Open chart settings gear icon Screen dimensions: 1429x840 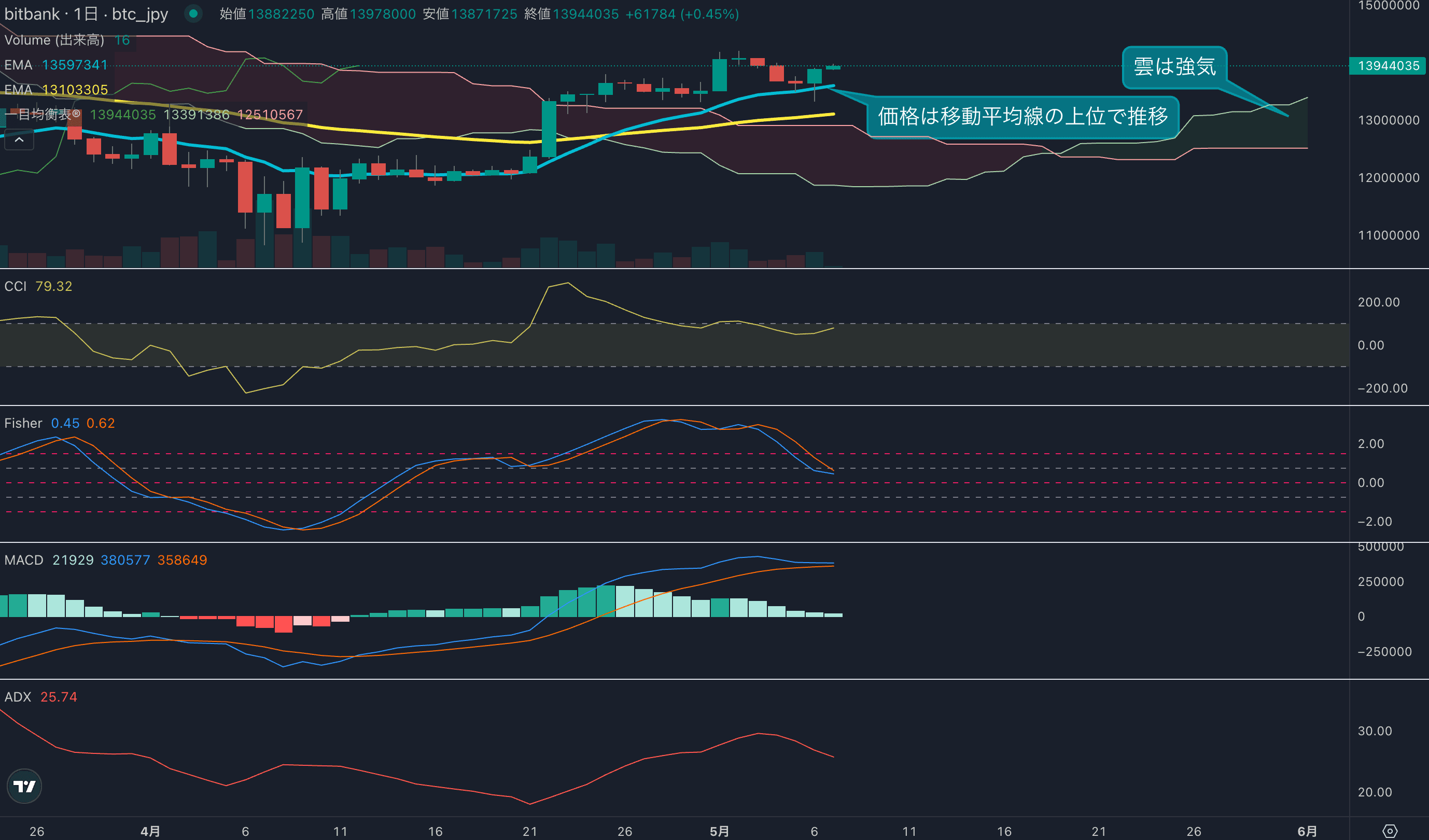[1390, 831]
